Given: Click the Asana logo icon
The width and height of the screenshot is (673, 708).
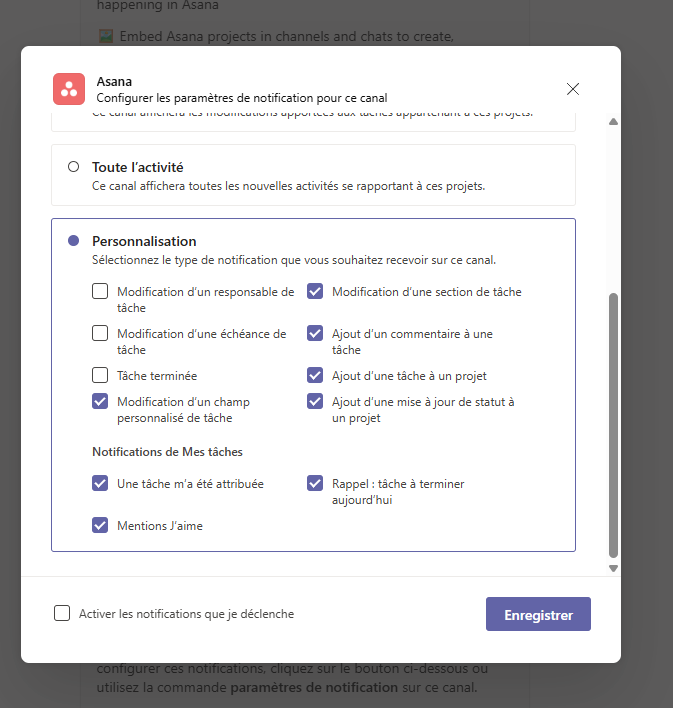Looking at the screenshot, I should click(x=69, y=89).
